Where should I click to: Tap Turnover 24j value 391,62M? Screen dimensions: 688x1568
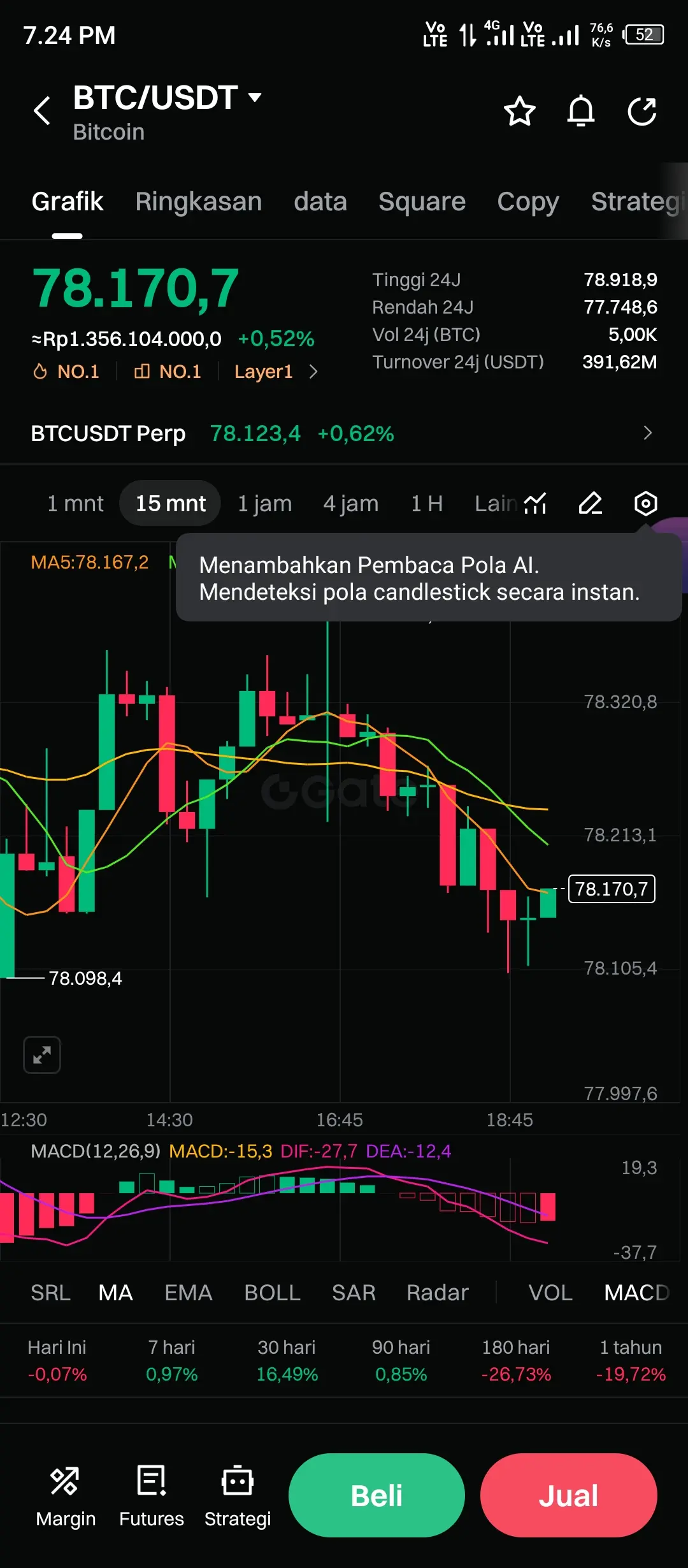(x=620, y=362)
